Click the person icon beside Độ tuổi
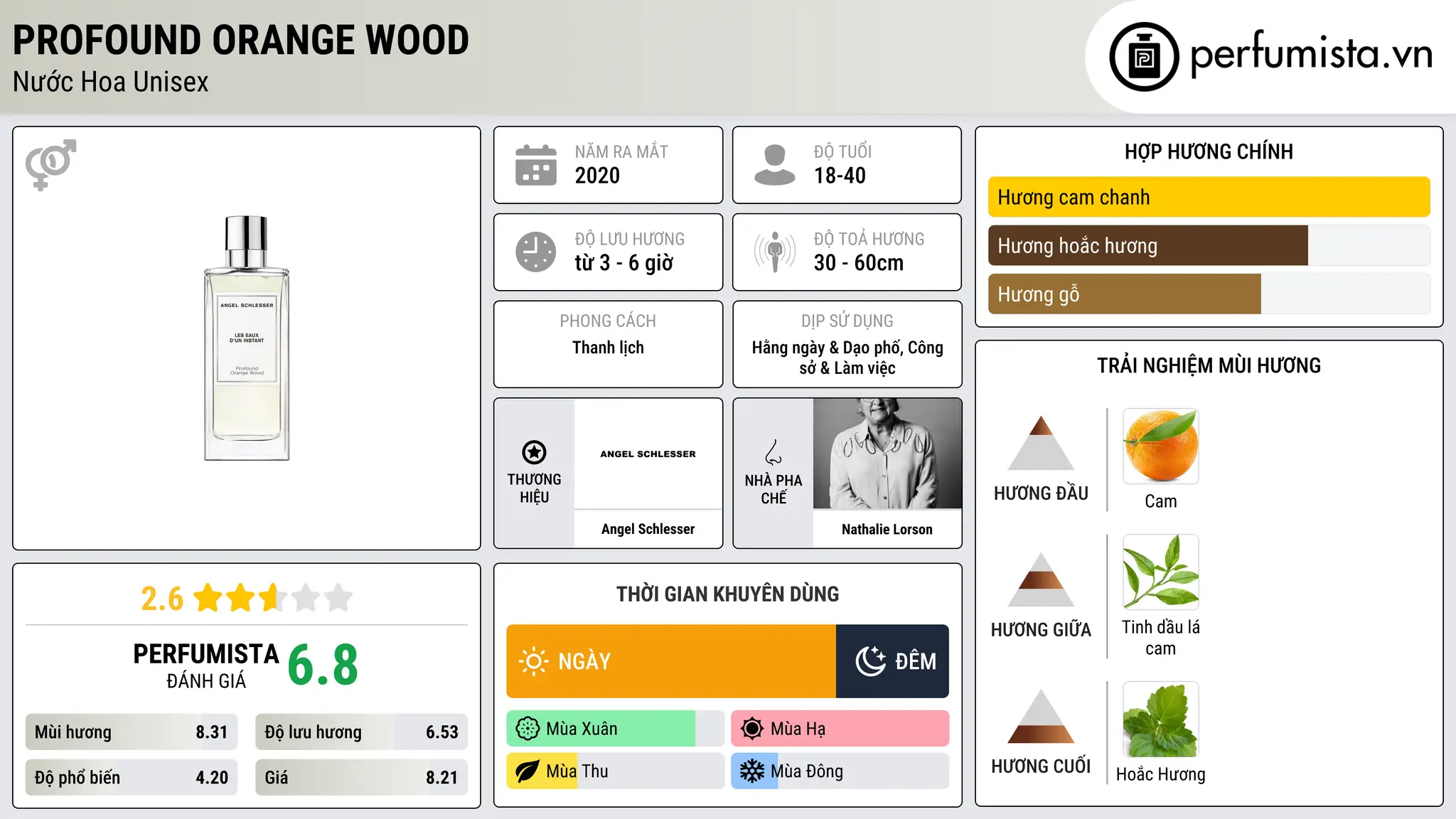The width and height of the screenshot is (1456, 819). pyautogui.click(x=775, y=165)
